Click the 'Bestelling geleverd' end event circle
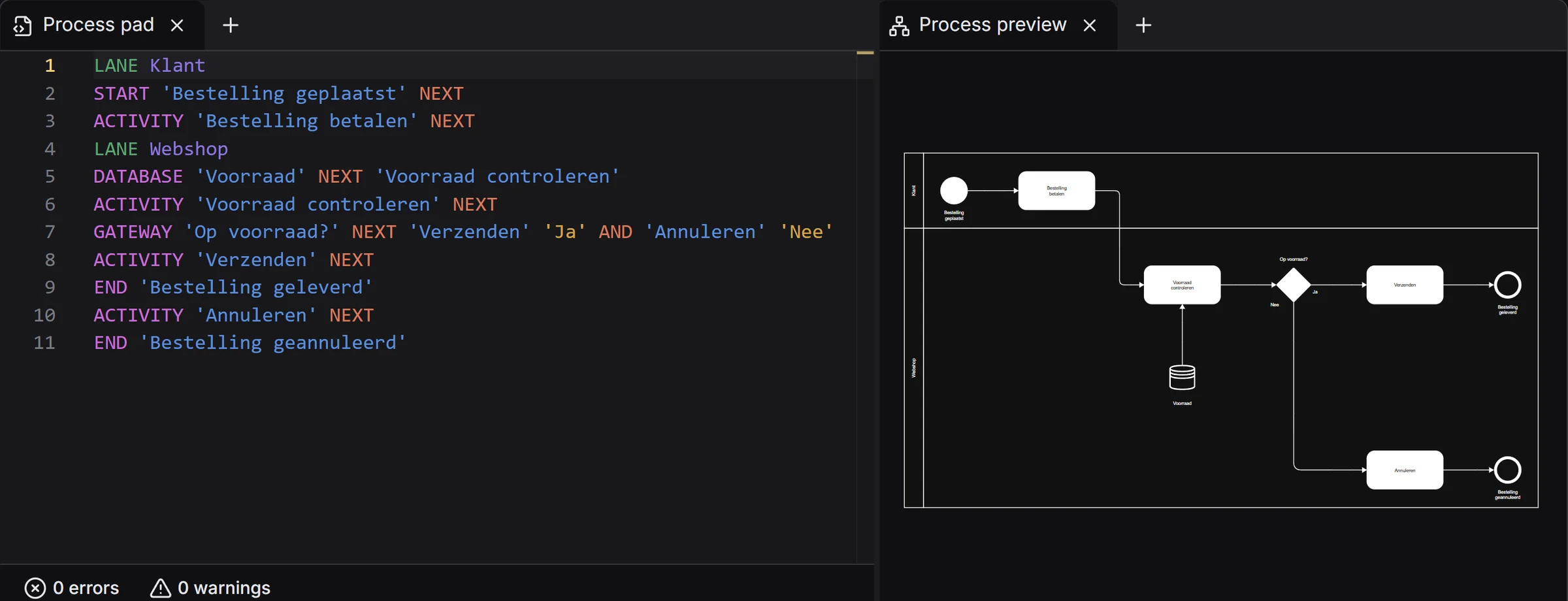This screenshot has height=601, width=1568. click(1508, 285)
